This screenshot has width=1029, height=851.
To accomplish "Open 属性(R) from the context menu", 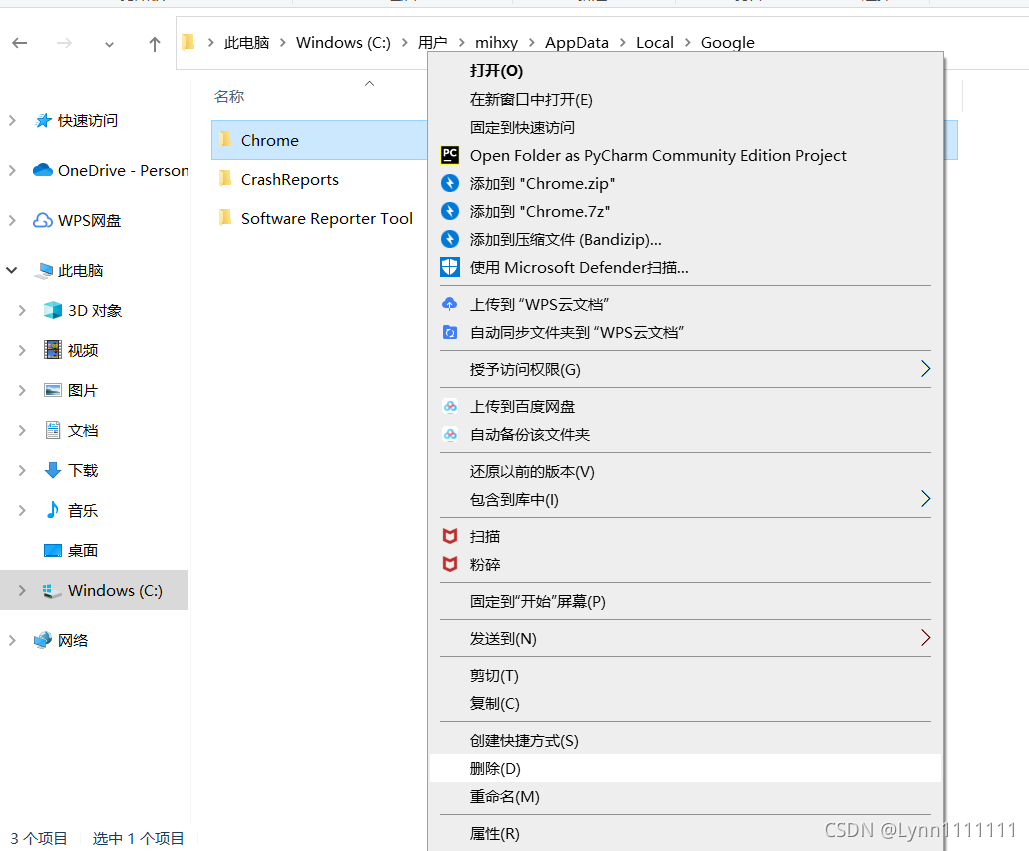I will point(686,833).
